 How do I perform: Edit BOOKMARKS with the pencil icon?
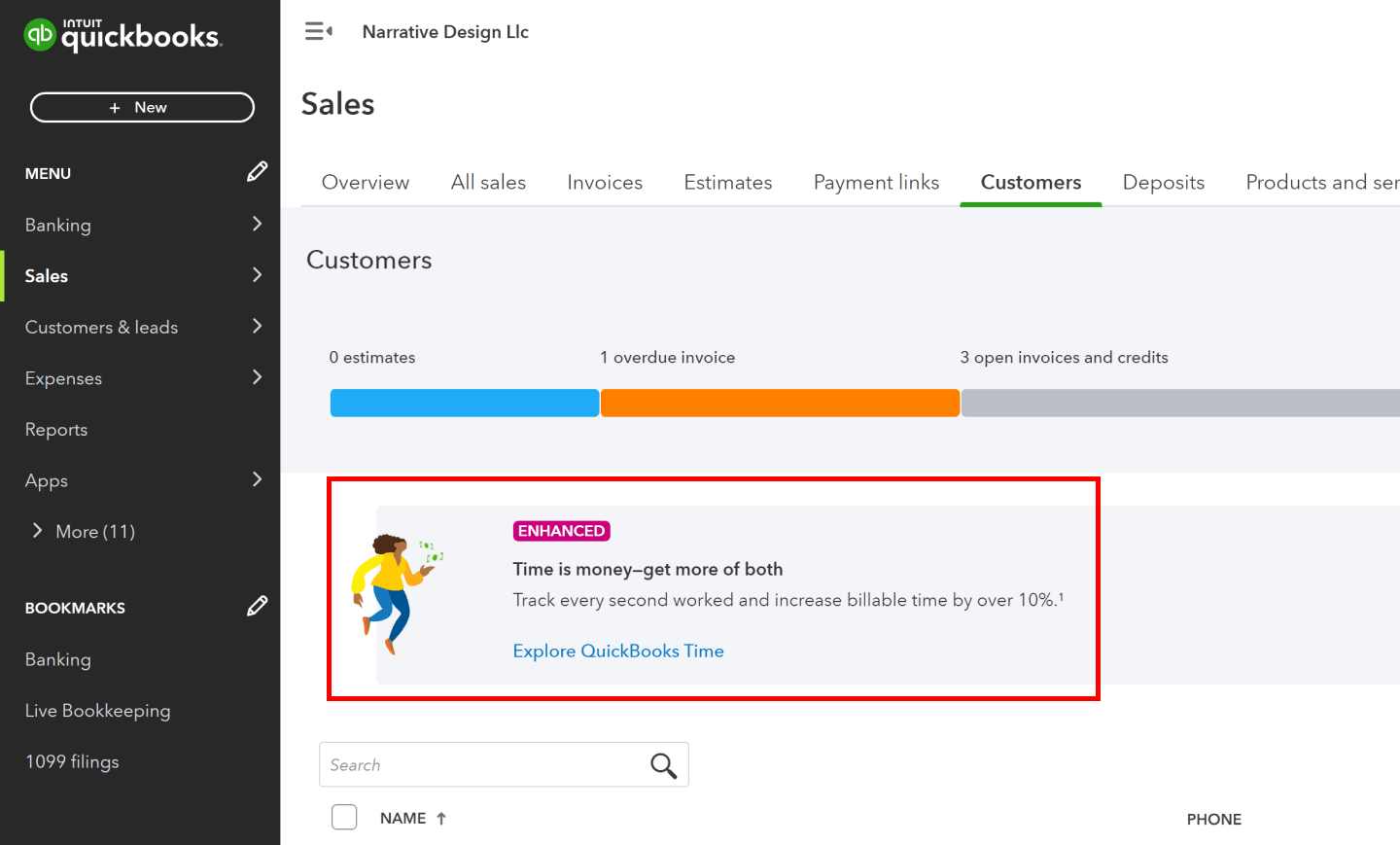[x=257, y=607]
